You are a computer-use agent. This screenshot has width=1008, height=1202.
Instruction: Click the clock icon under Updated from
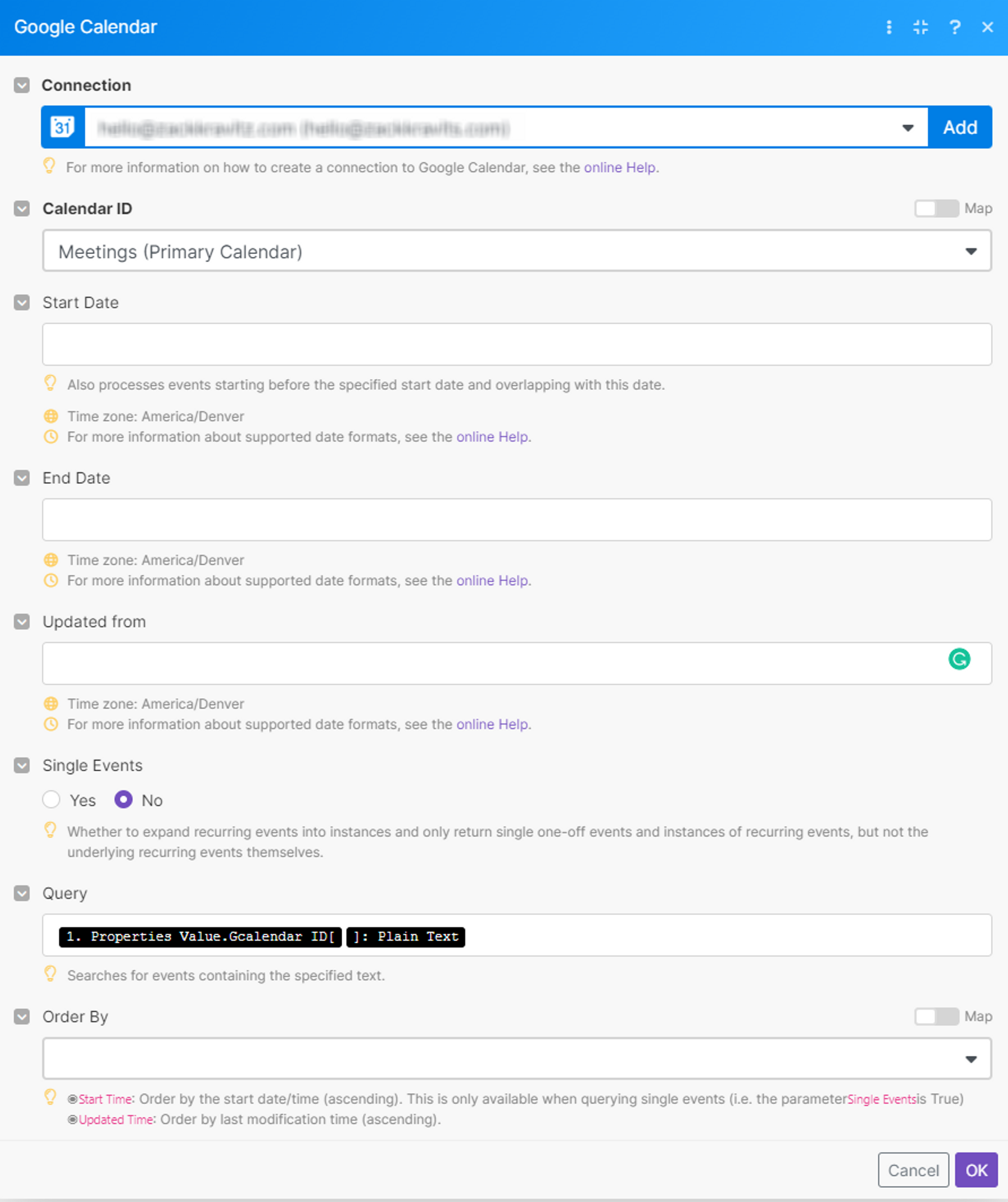[51, 724]
